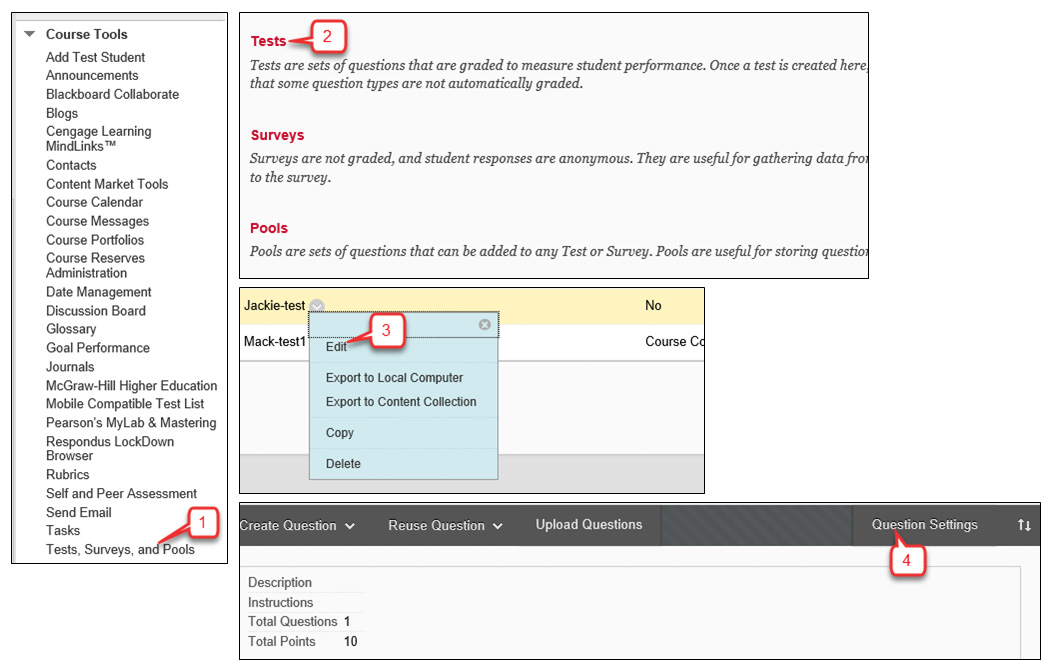Open the Course Calendar
The image size is (1051, 666).
95,202
